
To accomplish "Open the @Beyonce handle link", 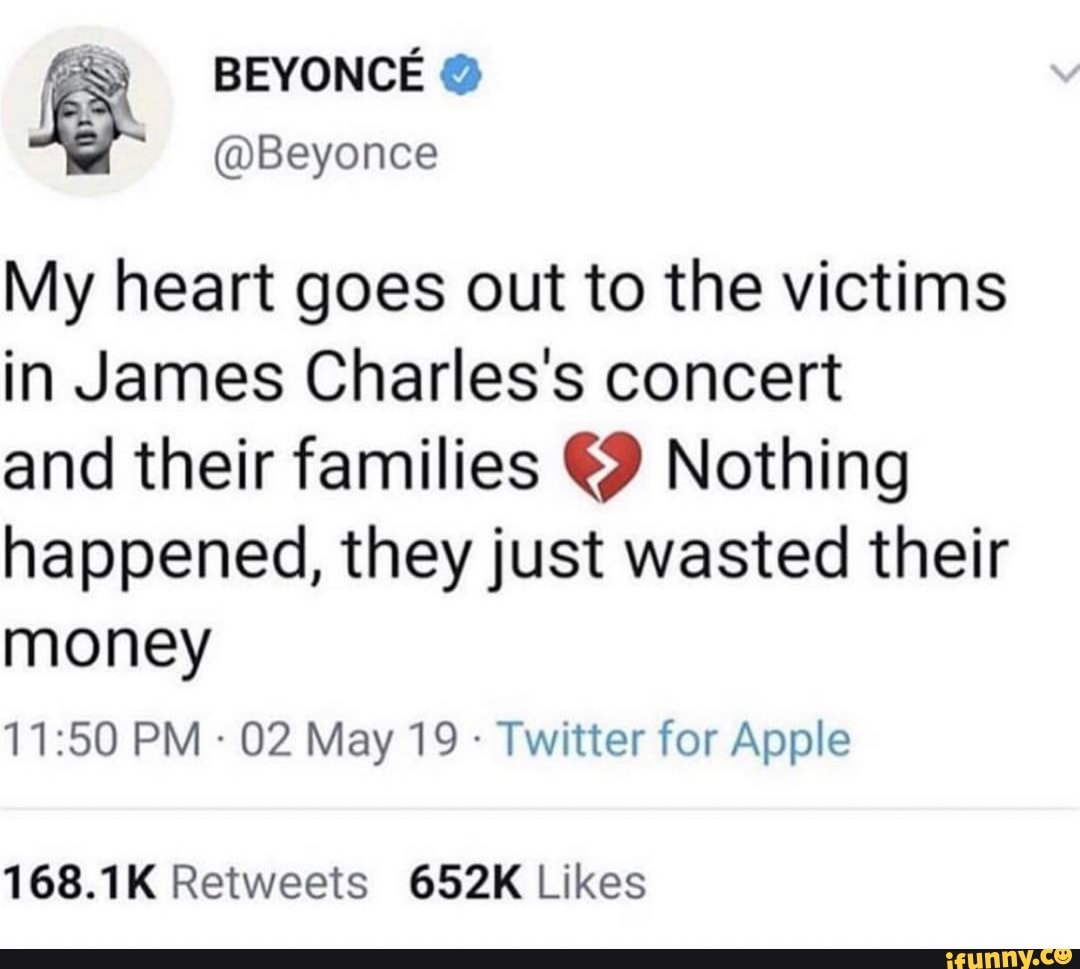I will 326,154.
